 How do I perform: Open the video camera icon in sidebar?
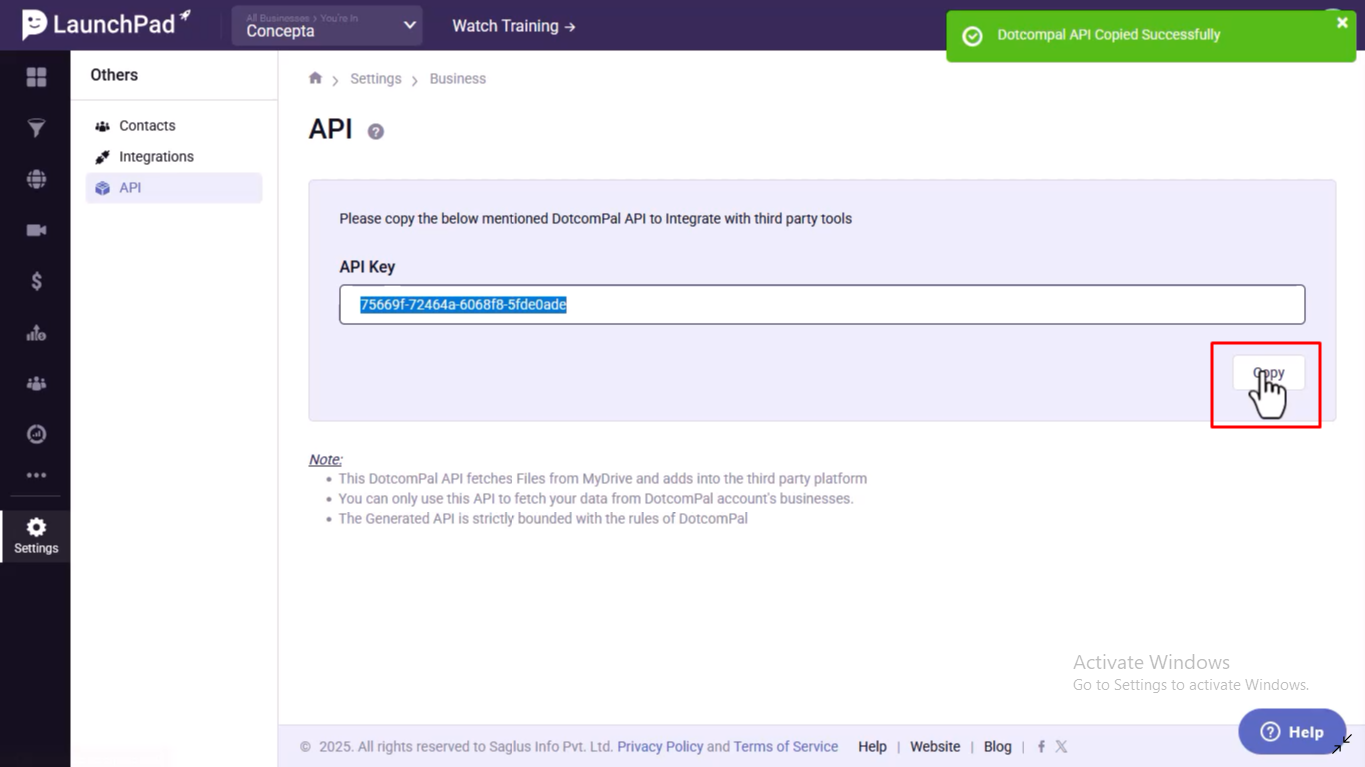36,230
